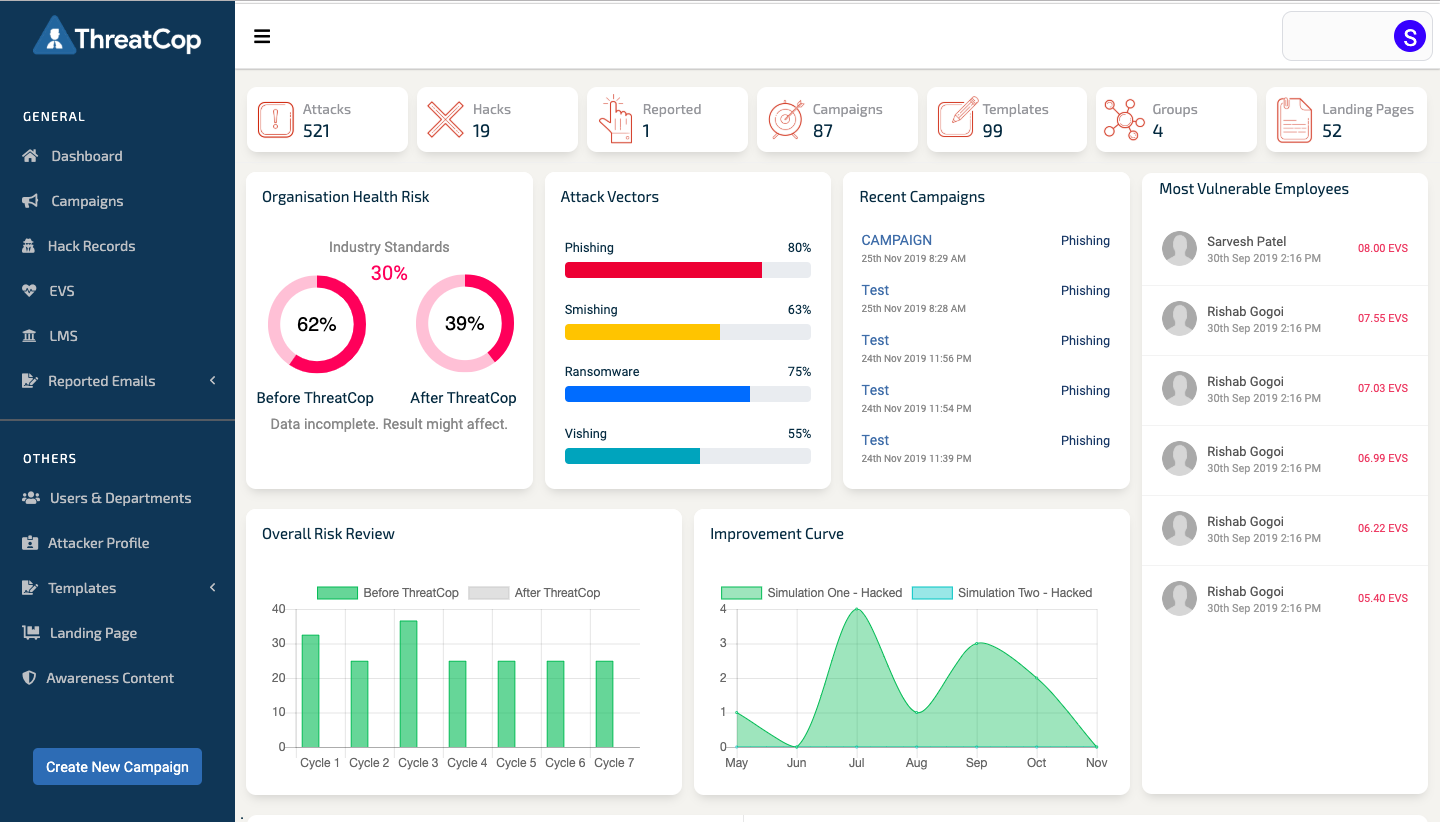Image resolution: width=1440 pixels, height=822 pixels.
Task: Click the Templates pencil icon
Action: (x=957, y=118)
